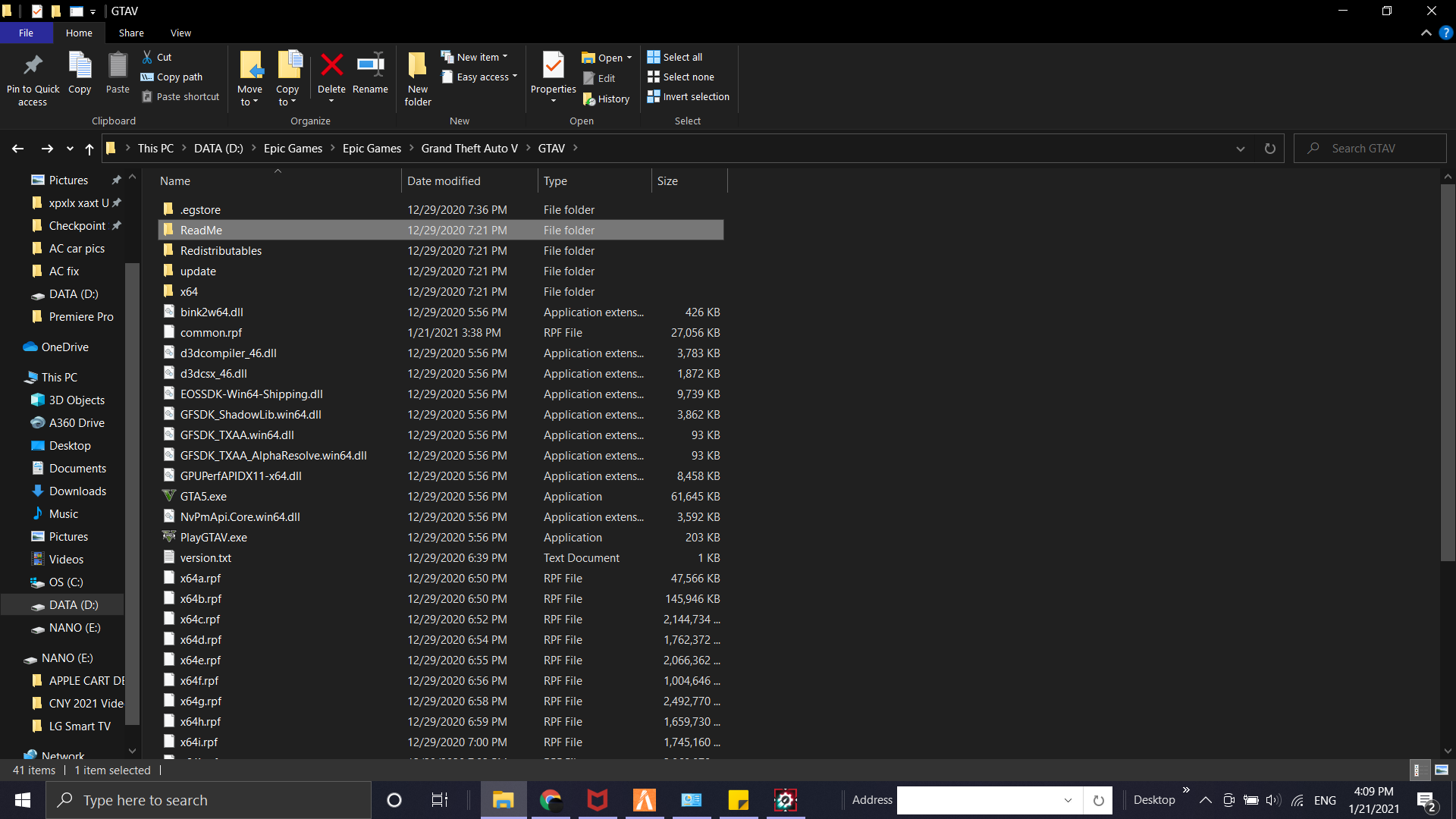Switch to large thumbnails view in the status bar
The width and height of the screenshot is (1456, 819).
point(1442,770)
